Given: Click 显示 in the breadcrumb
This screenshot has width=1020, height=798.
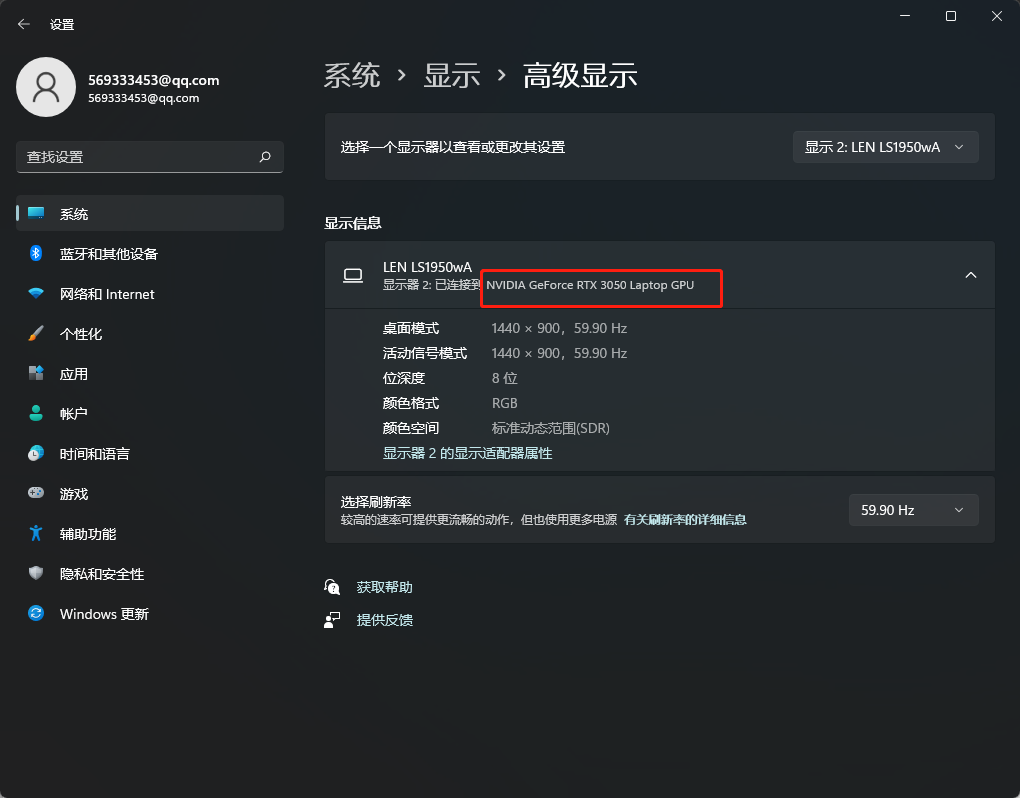Looking at the screenshot, I should [451, 75].
